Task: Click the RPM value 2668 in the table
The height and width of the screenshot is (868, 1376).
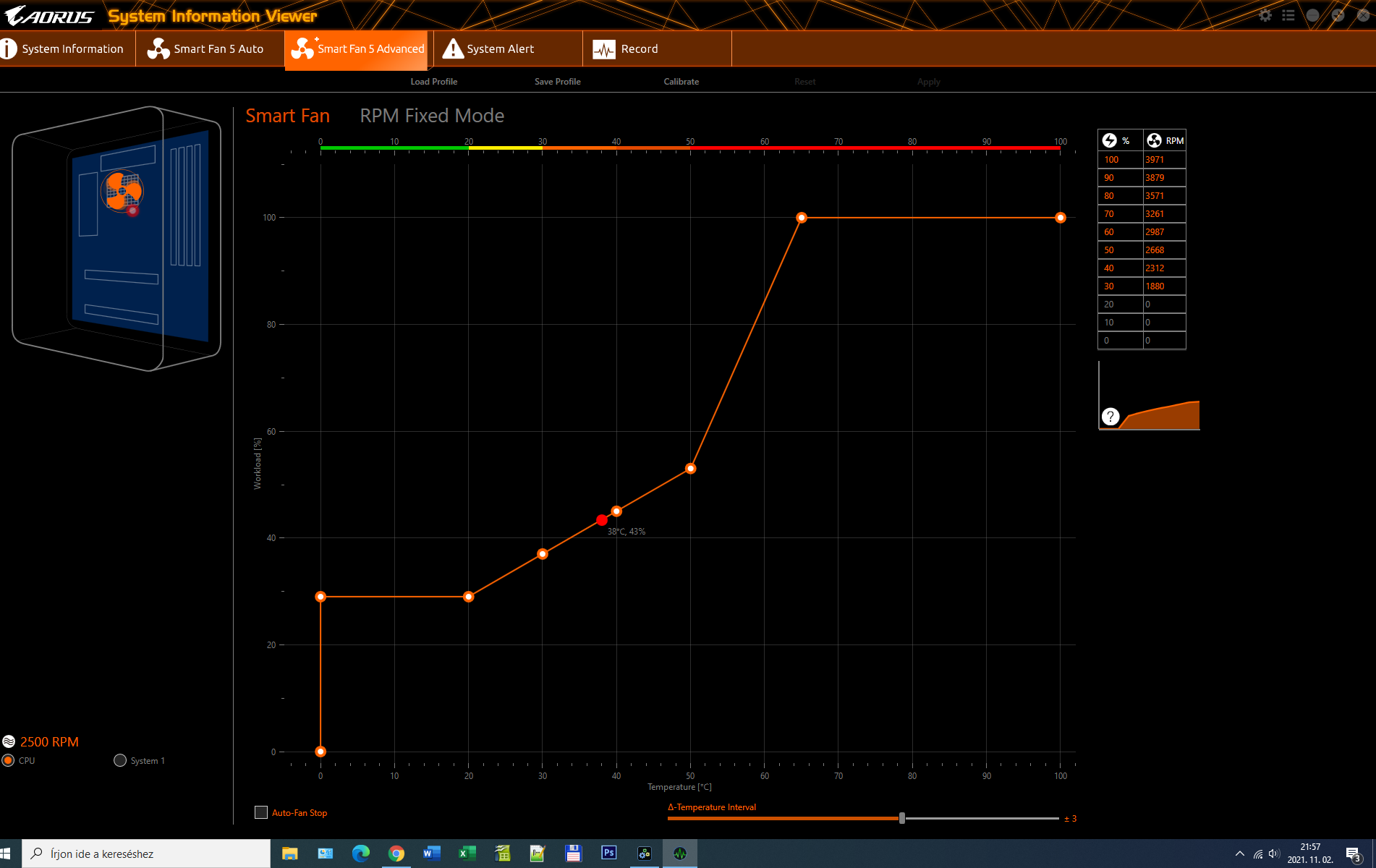Action: (1164, 250)
